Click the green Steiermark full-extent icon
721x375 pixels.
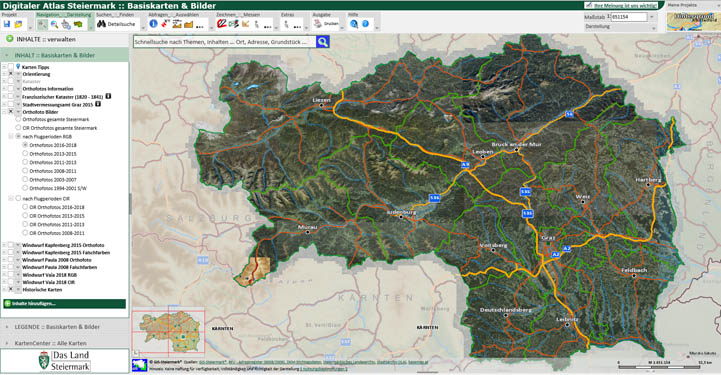pos(78,24)
